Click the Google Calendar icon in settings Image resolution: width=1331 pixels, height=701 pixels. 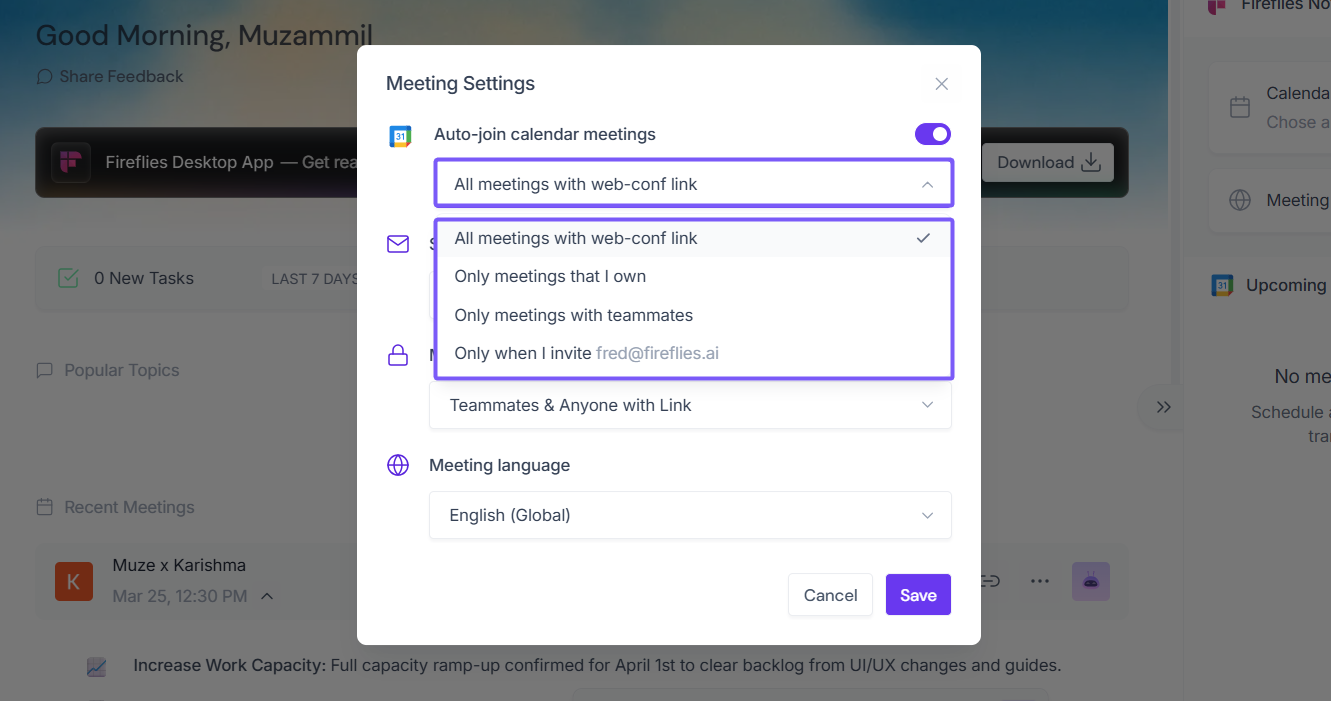tap(400, 137)
